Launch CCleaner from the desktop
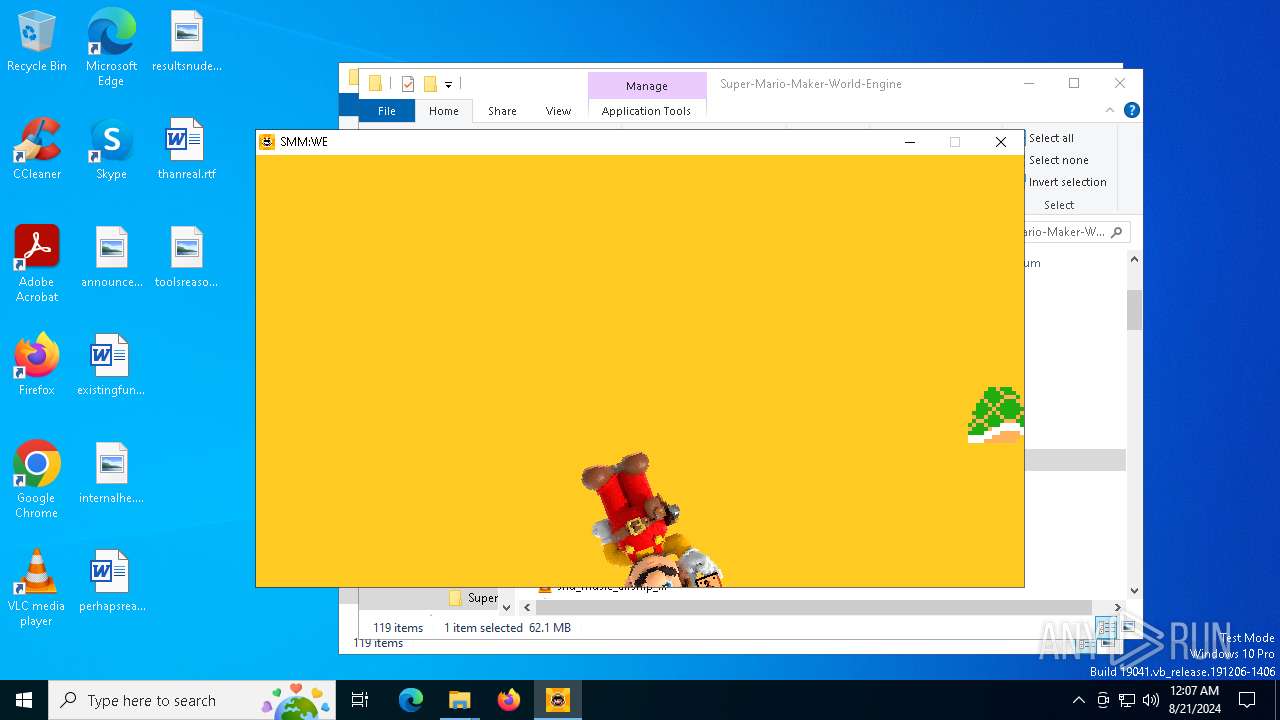1280x720 pixels. tap(37, 150)
